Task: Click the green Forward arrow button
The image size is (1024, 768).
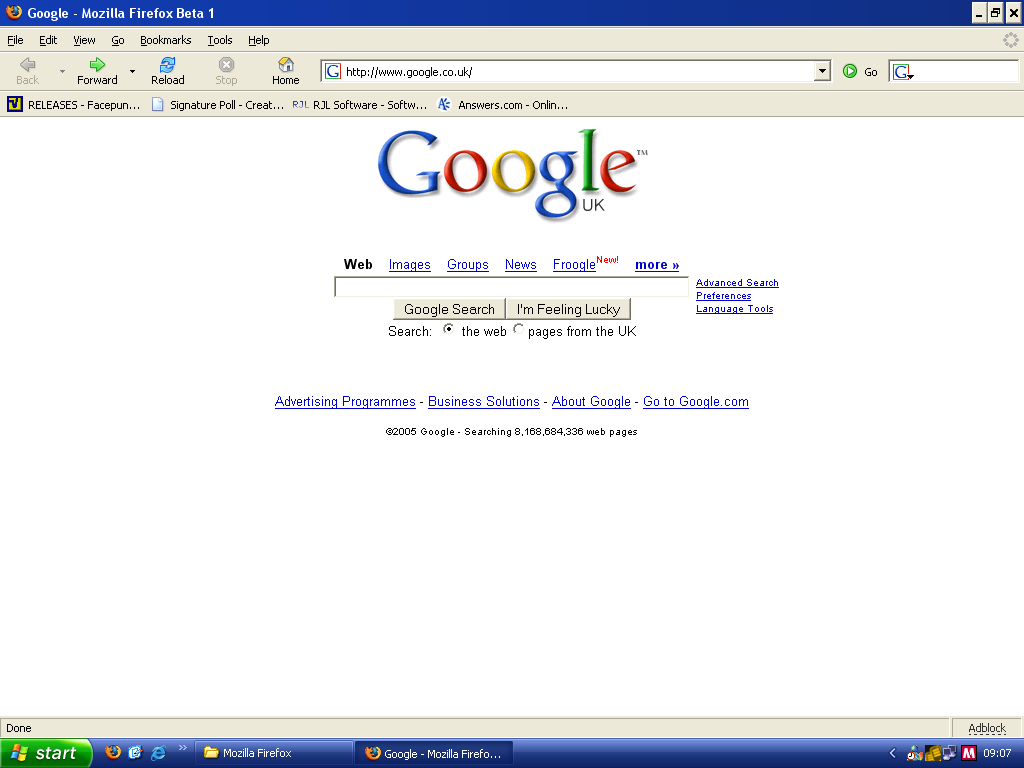Action: click(97, 71)
